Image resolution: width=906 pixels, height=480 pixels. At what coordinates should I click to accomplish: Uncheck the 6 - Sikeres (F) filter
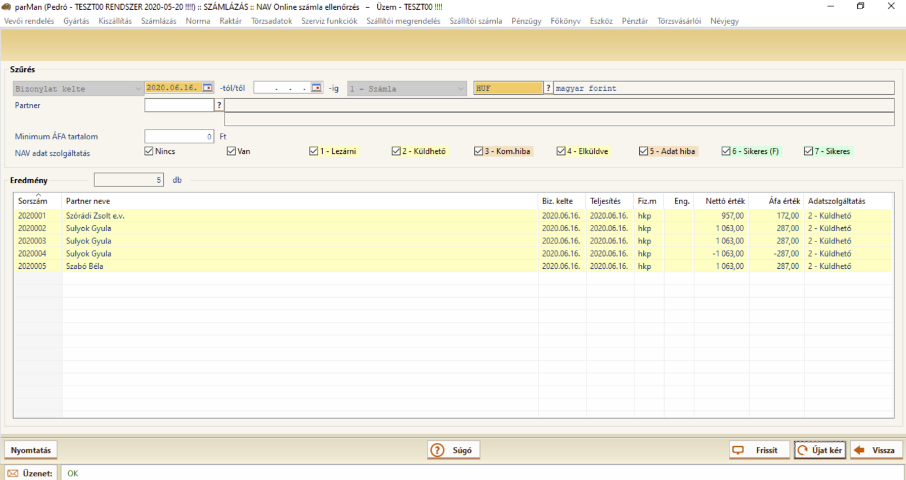coord(726,151)
